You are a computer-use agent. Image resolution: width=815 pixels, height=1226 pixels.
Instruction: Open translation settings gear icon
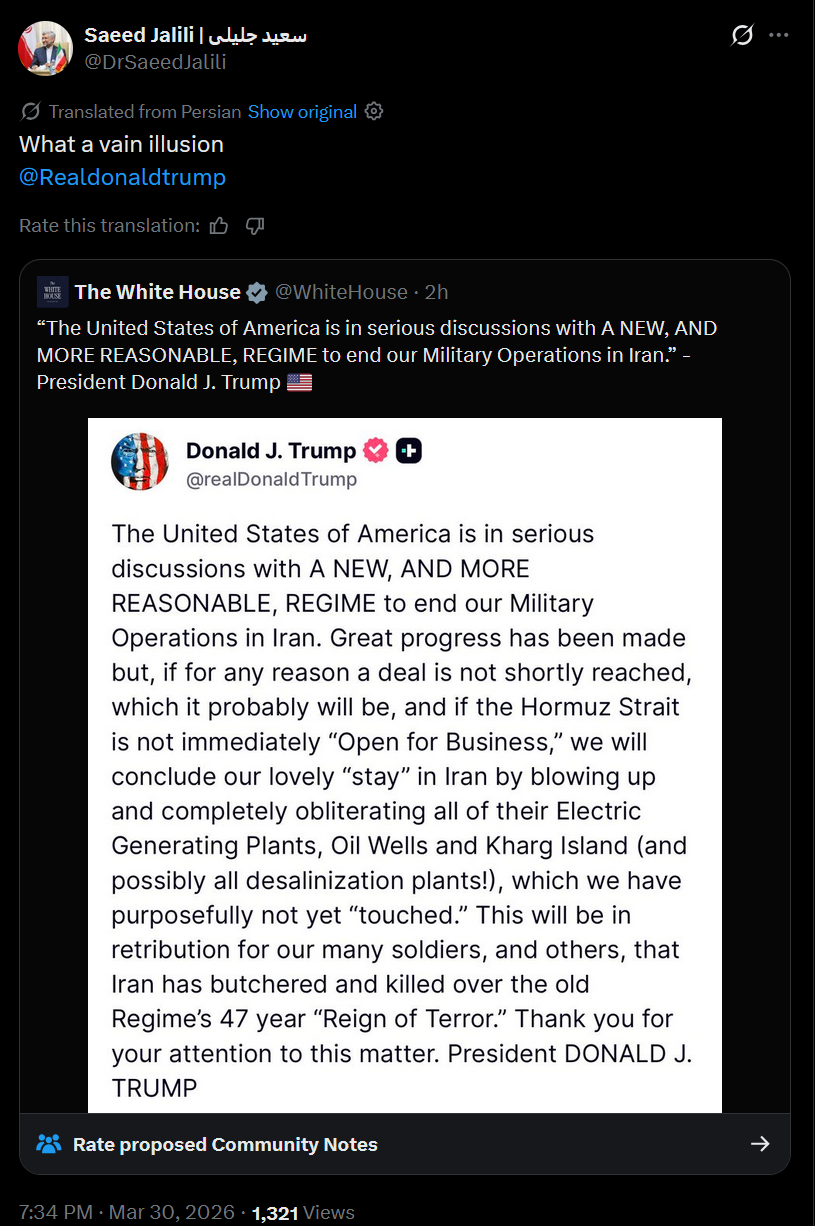(x=374, y=111)
